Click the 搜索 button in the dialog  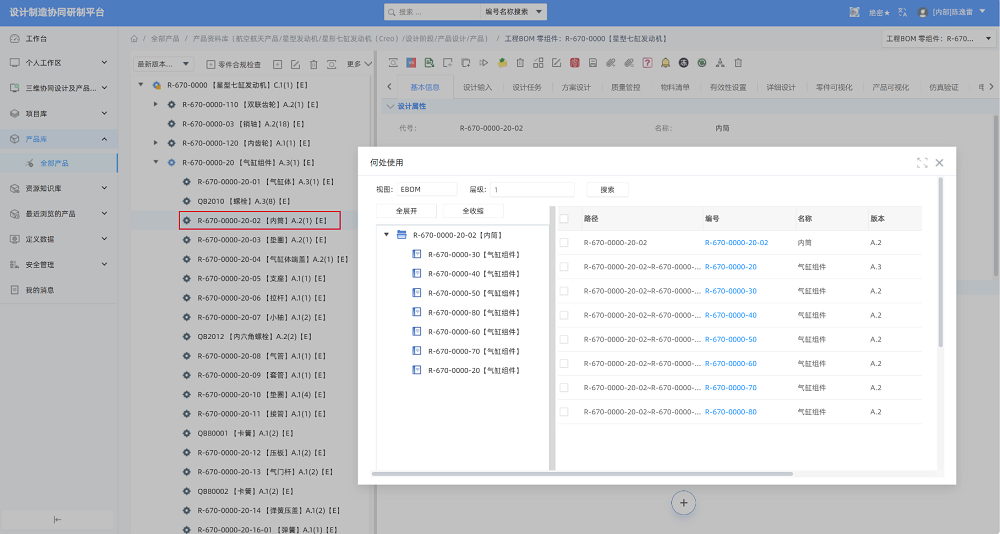(608, 189)
